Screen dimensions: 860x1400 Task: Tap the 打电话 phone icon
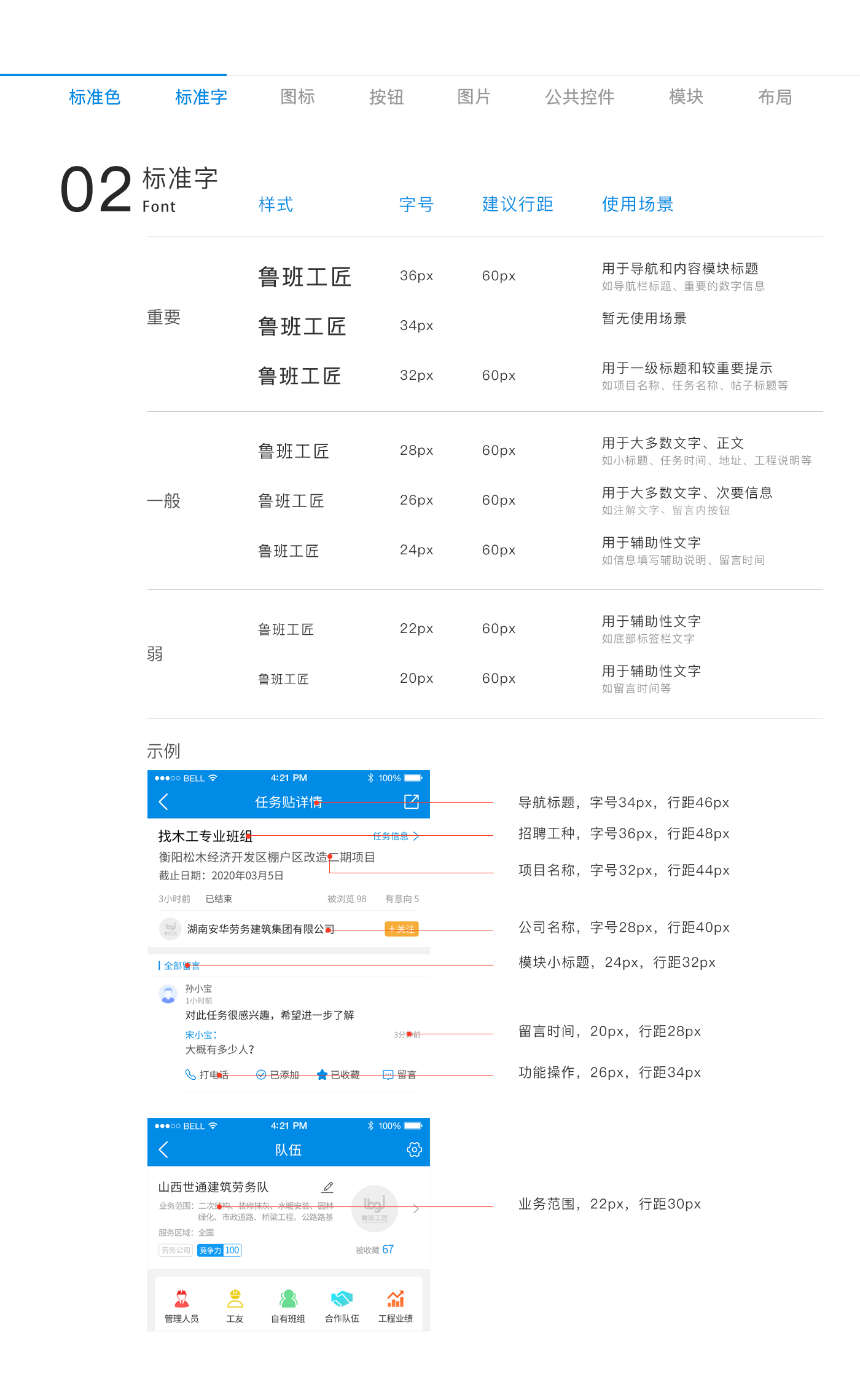pyautogui.click(x=190, y=1074)
